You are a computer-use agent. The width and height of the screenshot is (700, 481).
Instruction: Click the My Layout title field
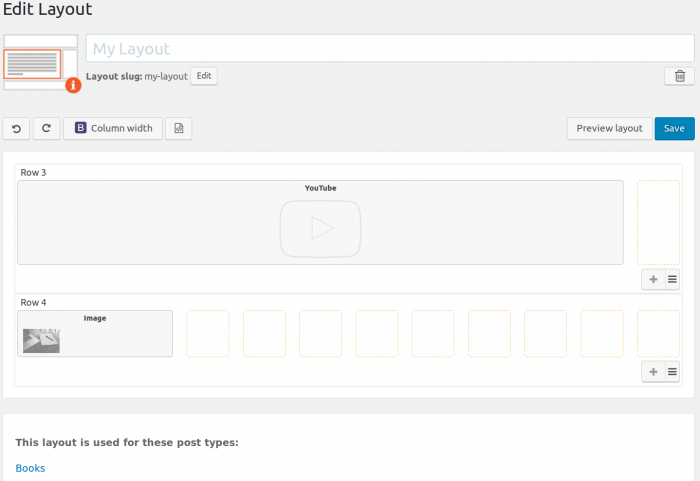click(x=390, y=48)
